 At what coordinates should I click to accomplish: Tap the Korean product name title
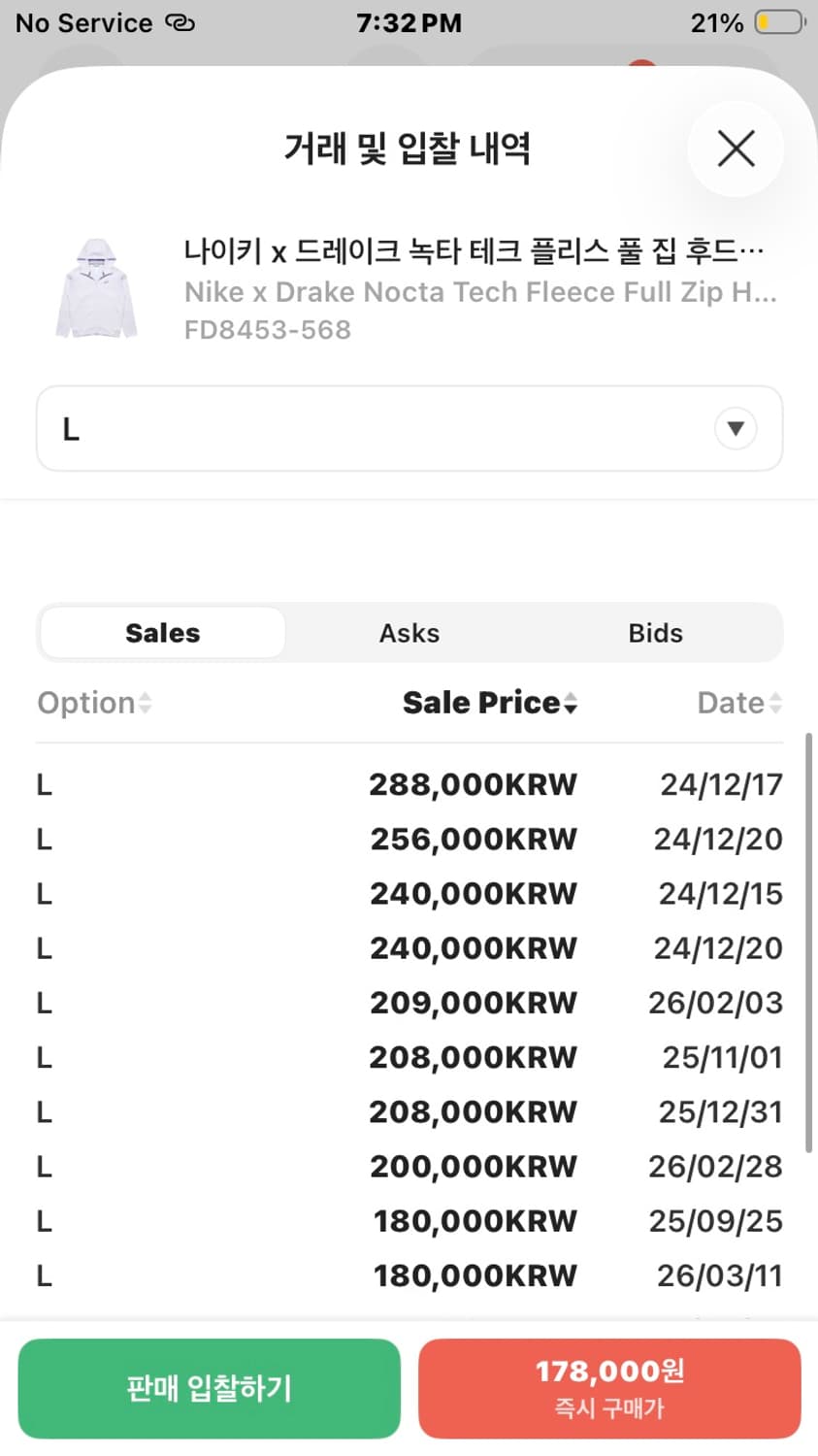474,251
